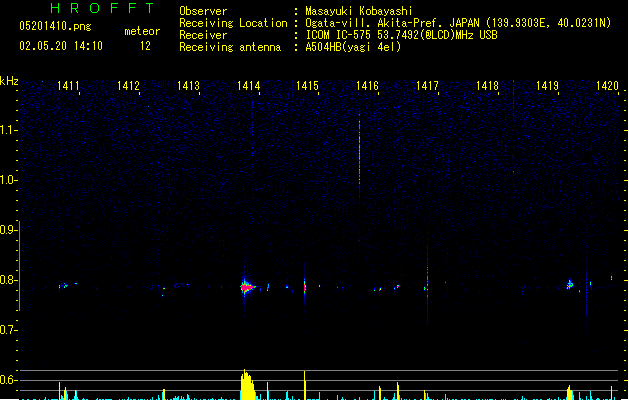Screen dimensions: 629x400
Task: Click the timestamp 02.05.20 14:10
Action: coord(61,46)
